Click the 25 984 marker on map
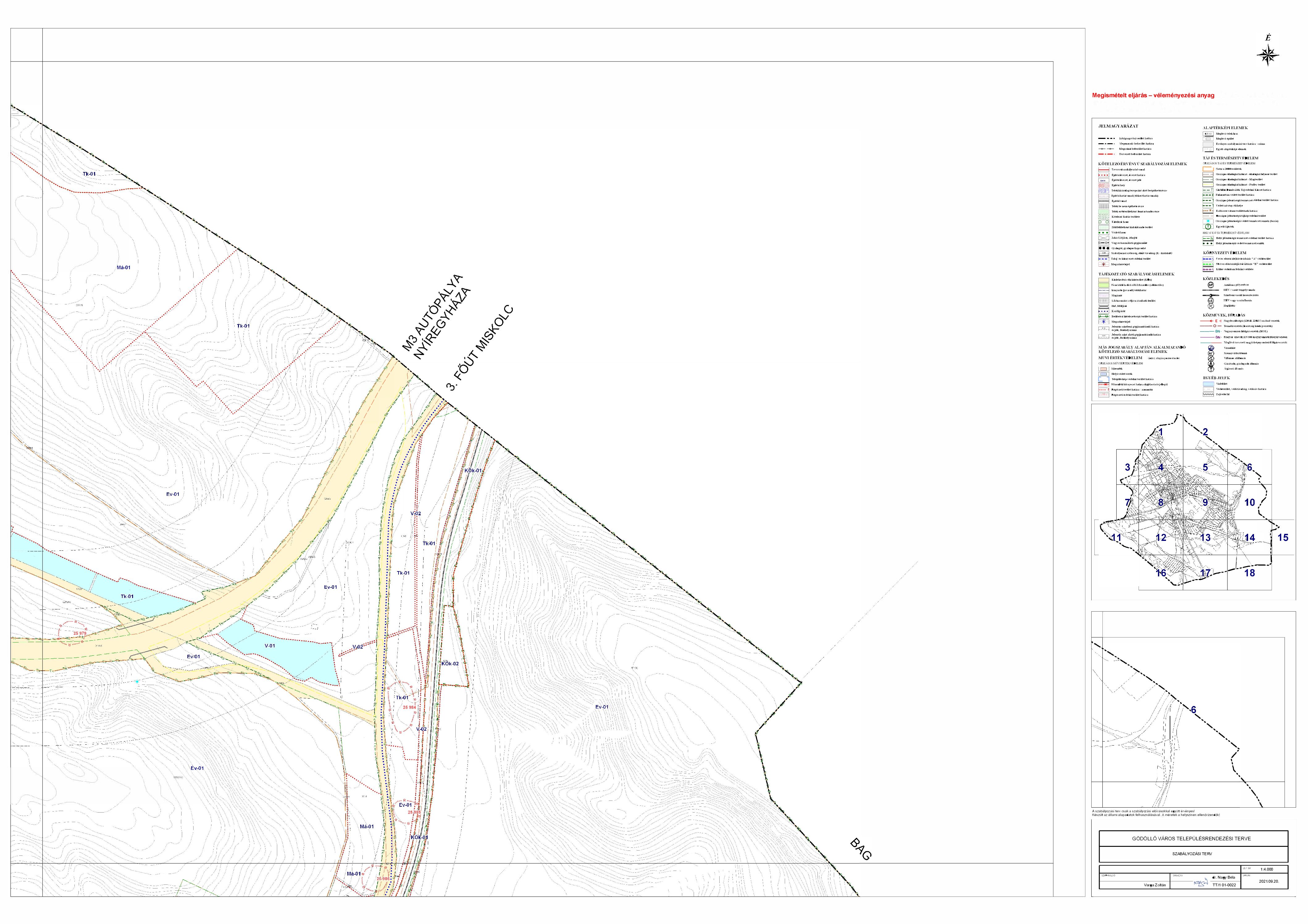This screenshot has width=1308, height=924. (409, 707)
